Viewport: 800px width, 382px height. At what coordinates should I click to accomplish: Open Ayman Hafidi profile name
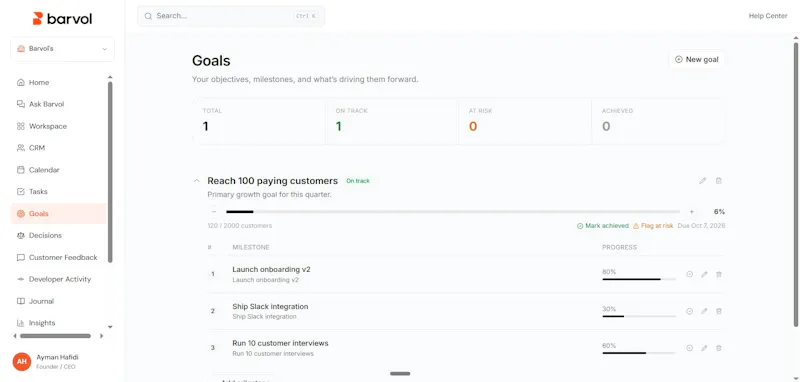(x=58, y=358)
